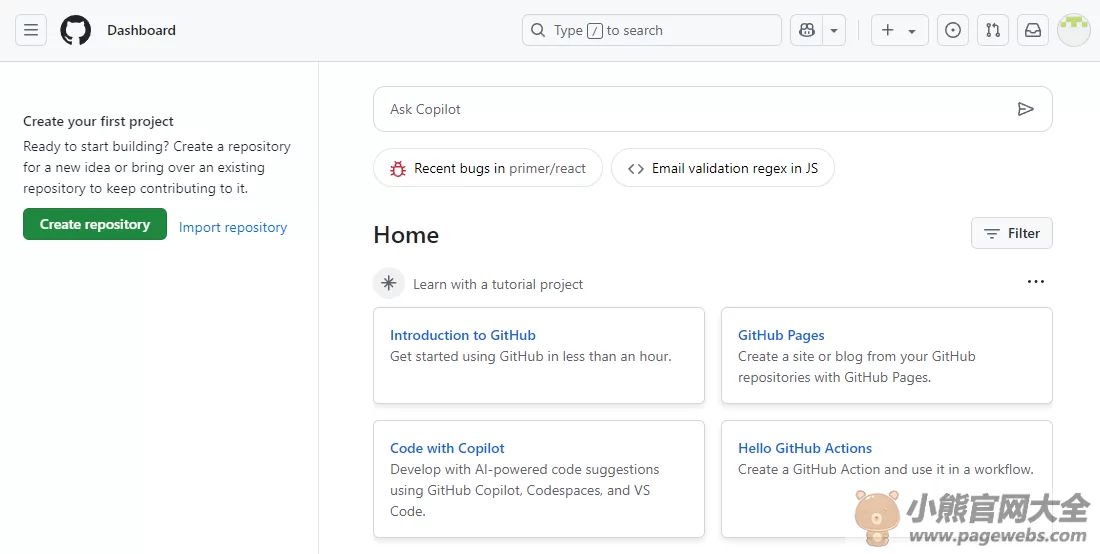Image resolution: width=1100 pixels, height=554 pixels.
Task: Open the plus Create new menu
Action: tap(899, 30)
